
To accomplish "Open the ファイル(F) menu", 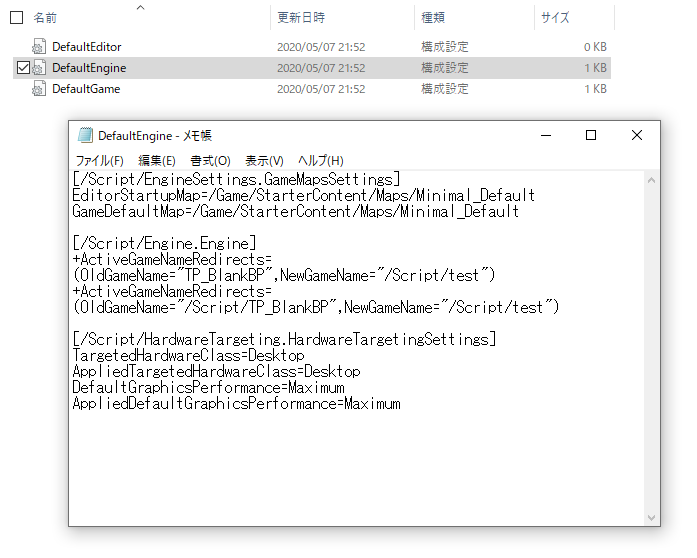I will (100, 161).
